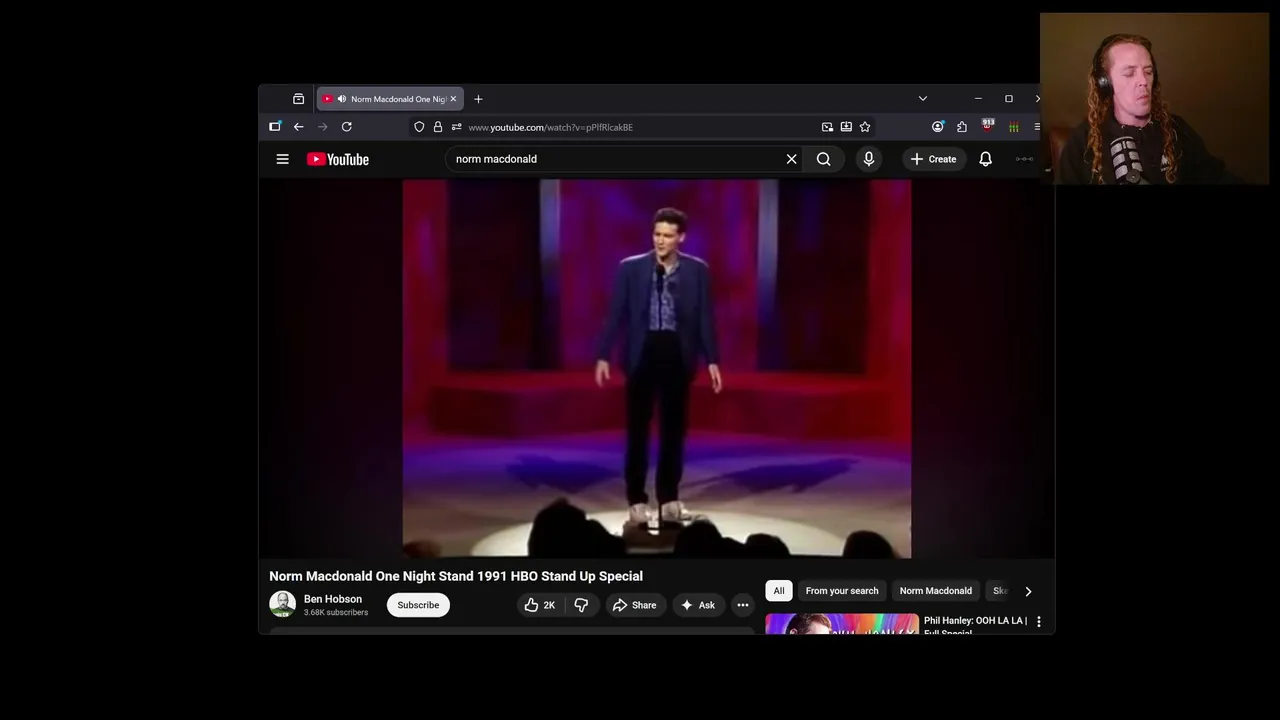This screenshot has width=1280, height=720.
Task: Click the Create button
Action: coord(933,159)
